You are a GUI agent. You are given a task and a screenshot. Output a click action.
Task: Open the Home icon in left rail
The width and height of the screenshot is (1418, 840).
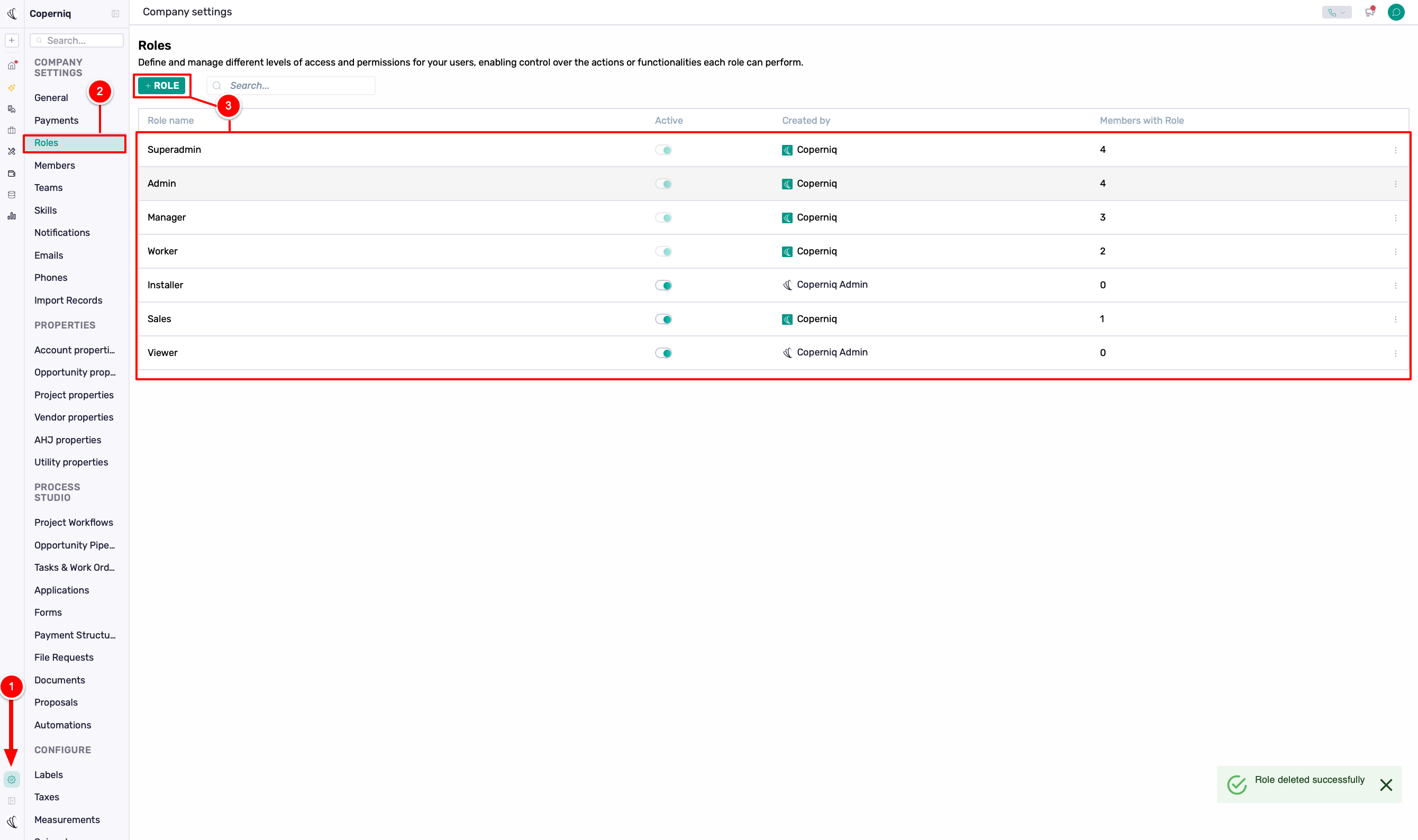tap(11, 66)
